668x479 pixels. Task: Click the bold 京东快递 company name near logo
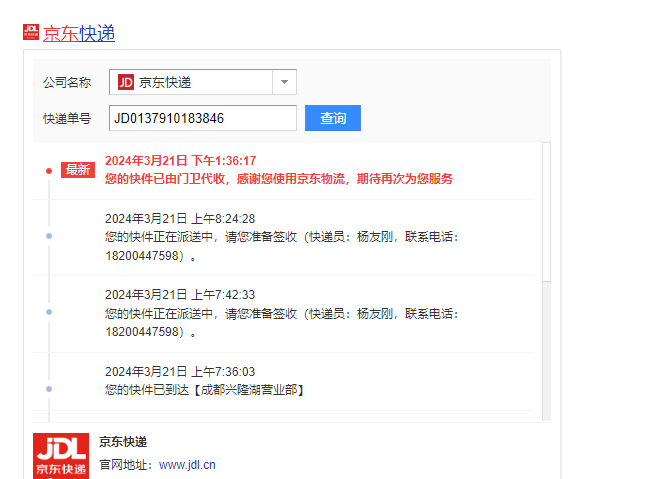click(x=123, y=441)
